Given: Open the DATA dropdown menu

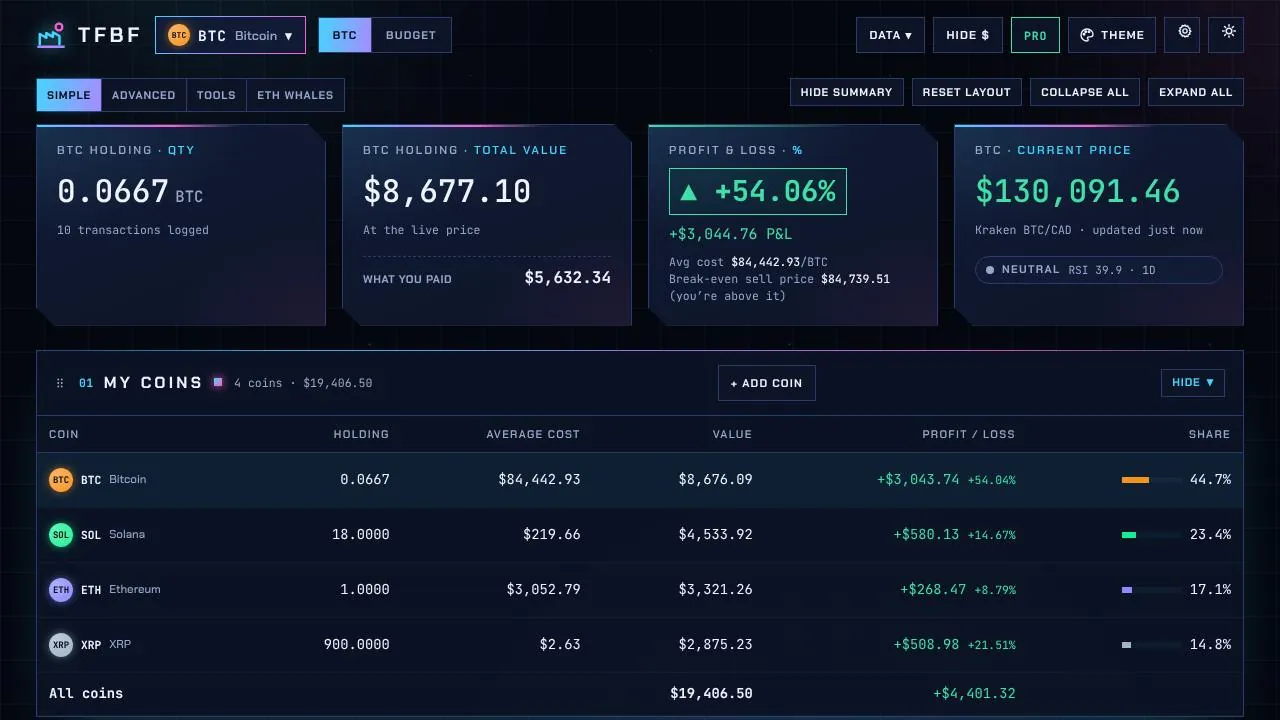Looking at the screenshot, I should 890,35.
